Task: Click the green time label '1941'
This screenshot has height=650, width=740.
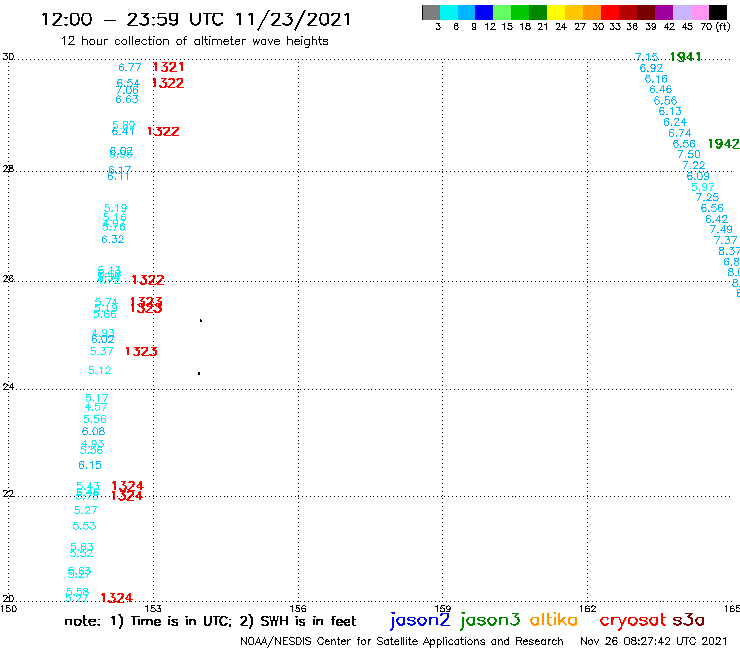Action: tap(686, 57)
